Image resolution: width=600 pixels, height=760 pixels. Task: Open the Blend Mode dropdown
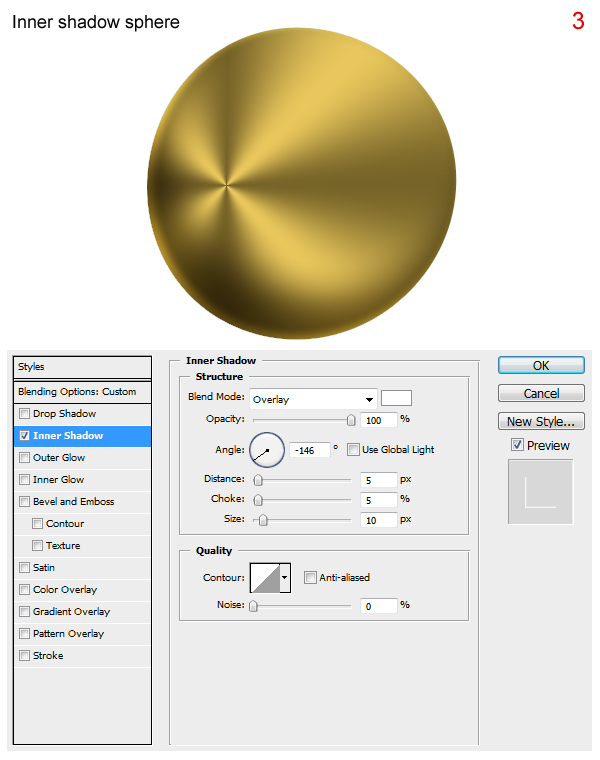pyautogui.click(x=313, y=399)
